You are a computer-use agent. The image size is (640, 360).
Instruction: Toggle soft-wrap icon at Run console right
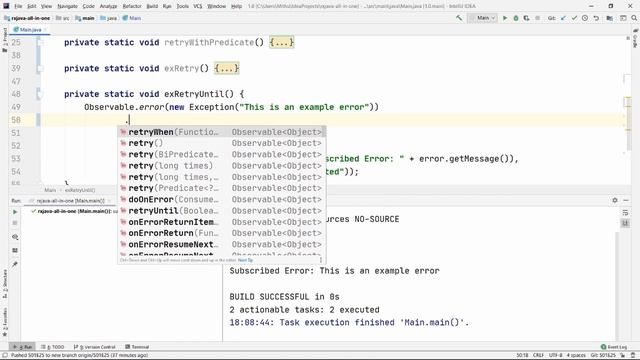point(625,213)
